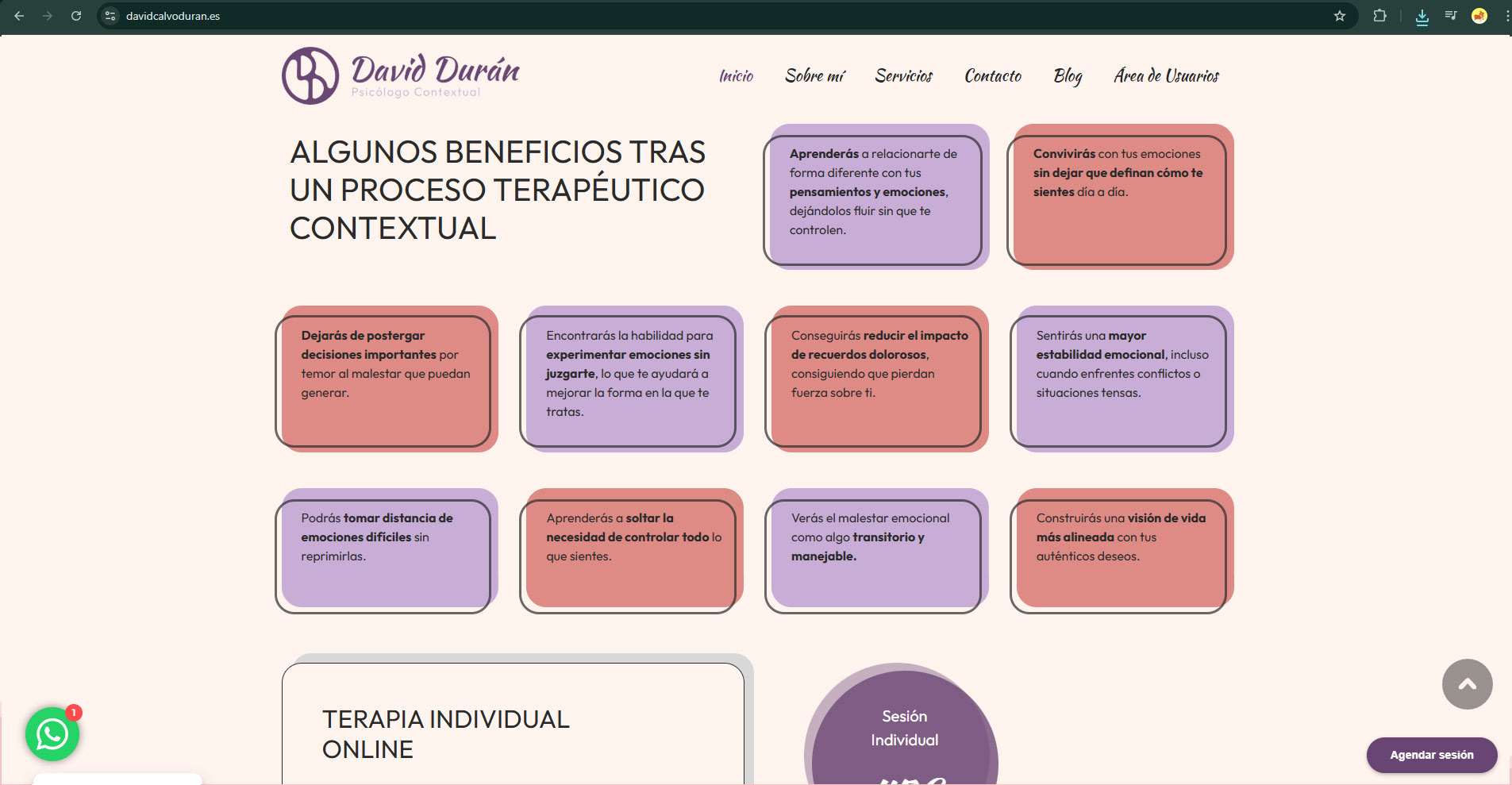1512x785 pixels.
Task: Open site information icon in address bar
Action: click(110, 16)
